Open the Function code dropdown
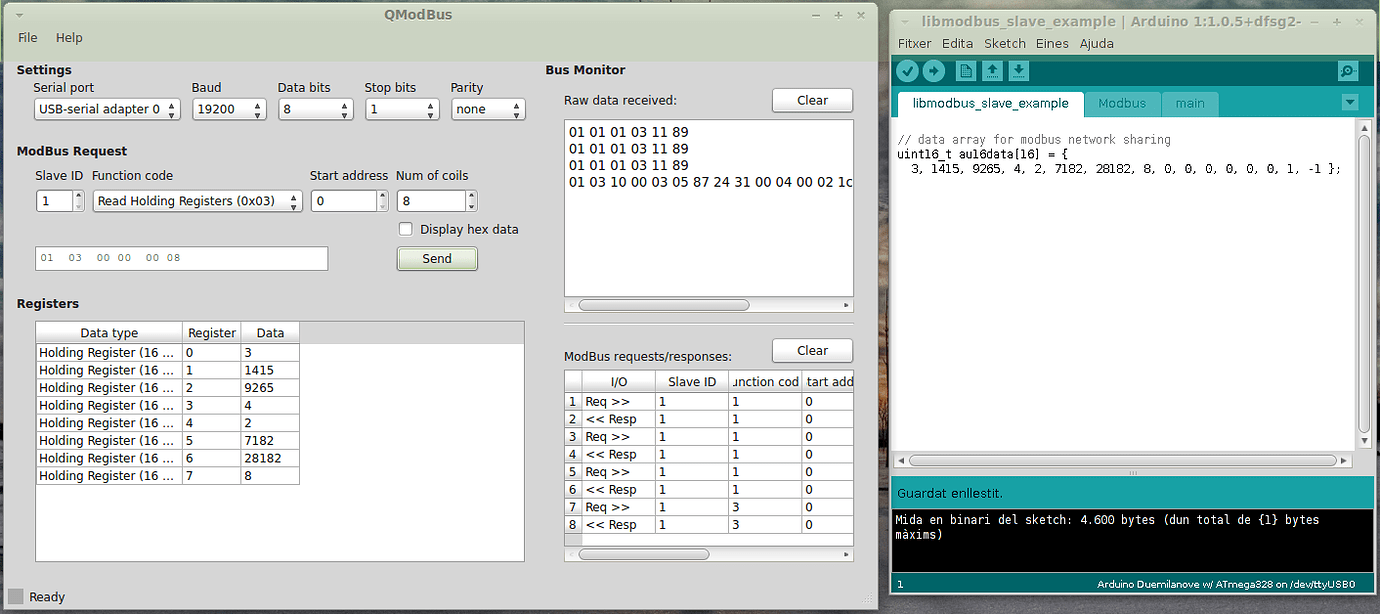The height and width of the screenshot is (614, 1380). 196,201
